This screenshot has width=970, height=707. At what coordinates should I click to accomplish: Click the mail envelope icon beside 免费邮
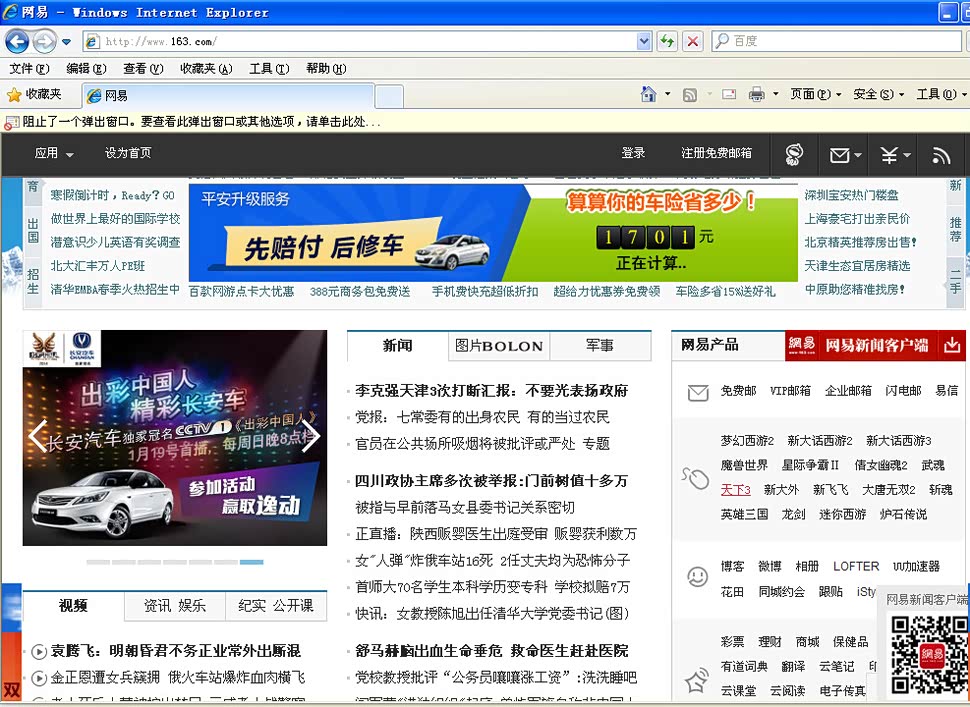click(x=698, y=393)
